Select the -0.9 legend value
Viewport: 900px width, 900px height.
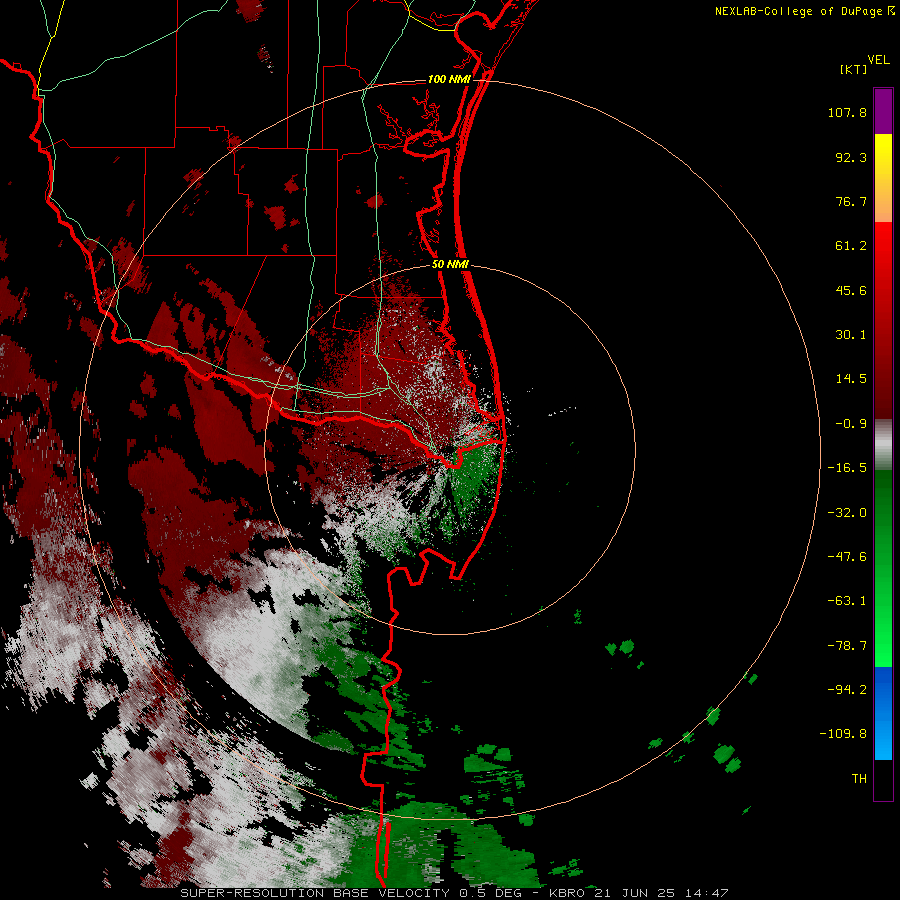pyautogui.click(x=851, y=424)
